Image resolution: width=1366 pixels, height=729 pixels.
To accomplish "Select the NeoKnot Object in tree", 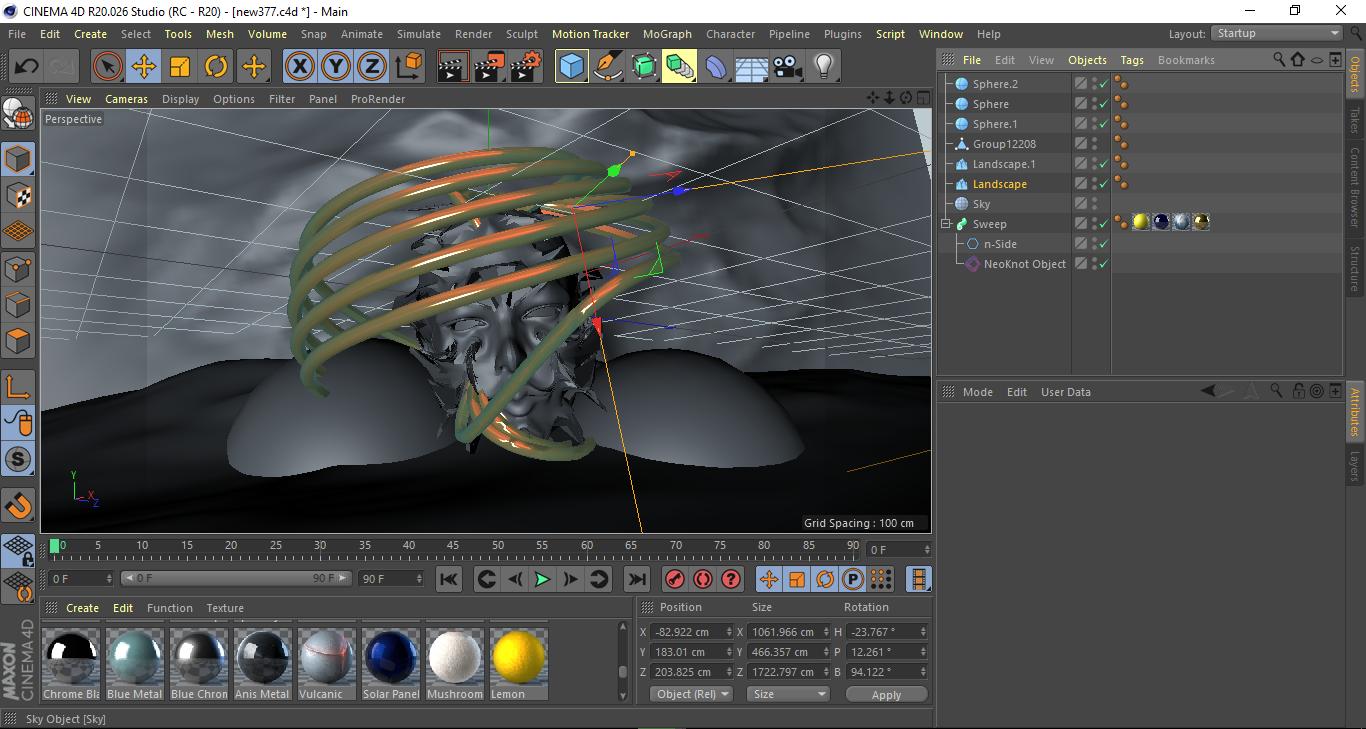I will (x=1024, y=264).
